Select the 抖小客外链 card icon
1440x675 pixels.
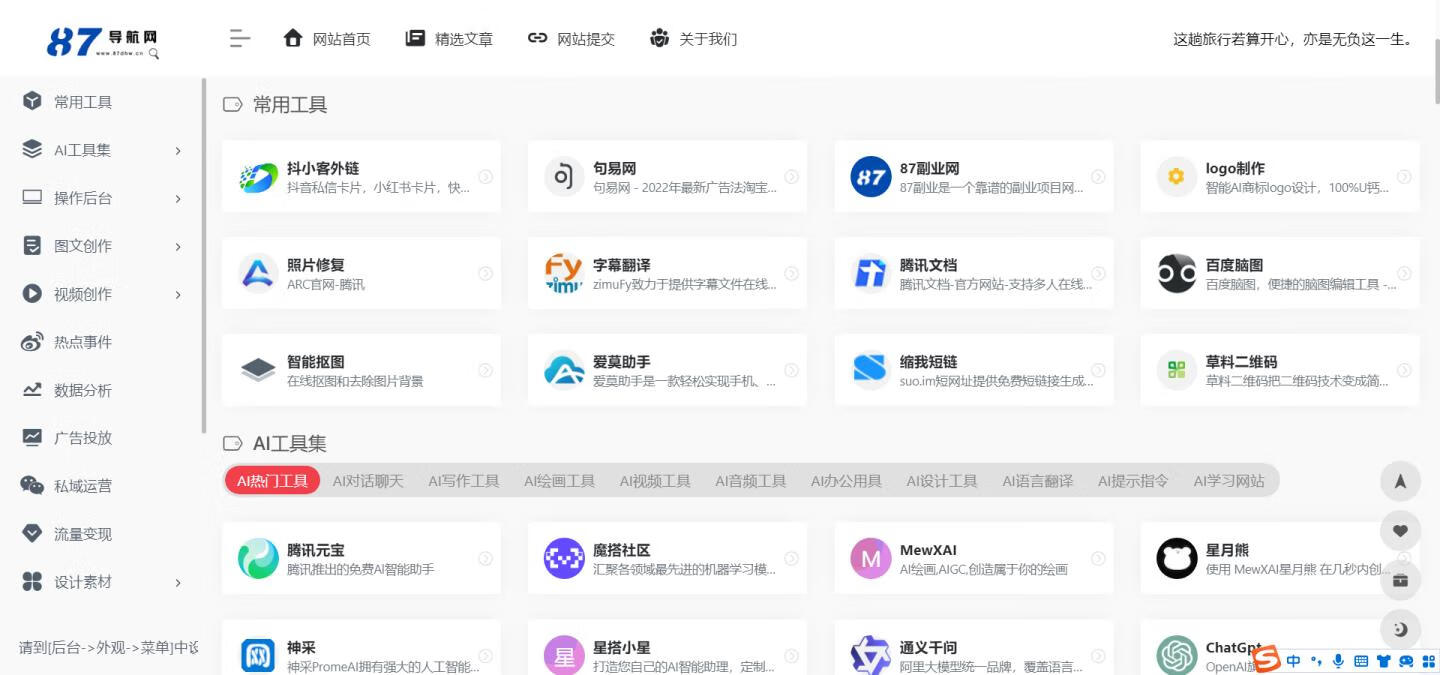258,176
